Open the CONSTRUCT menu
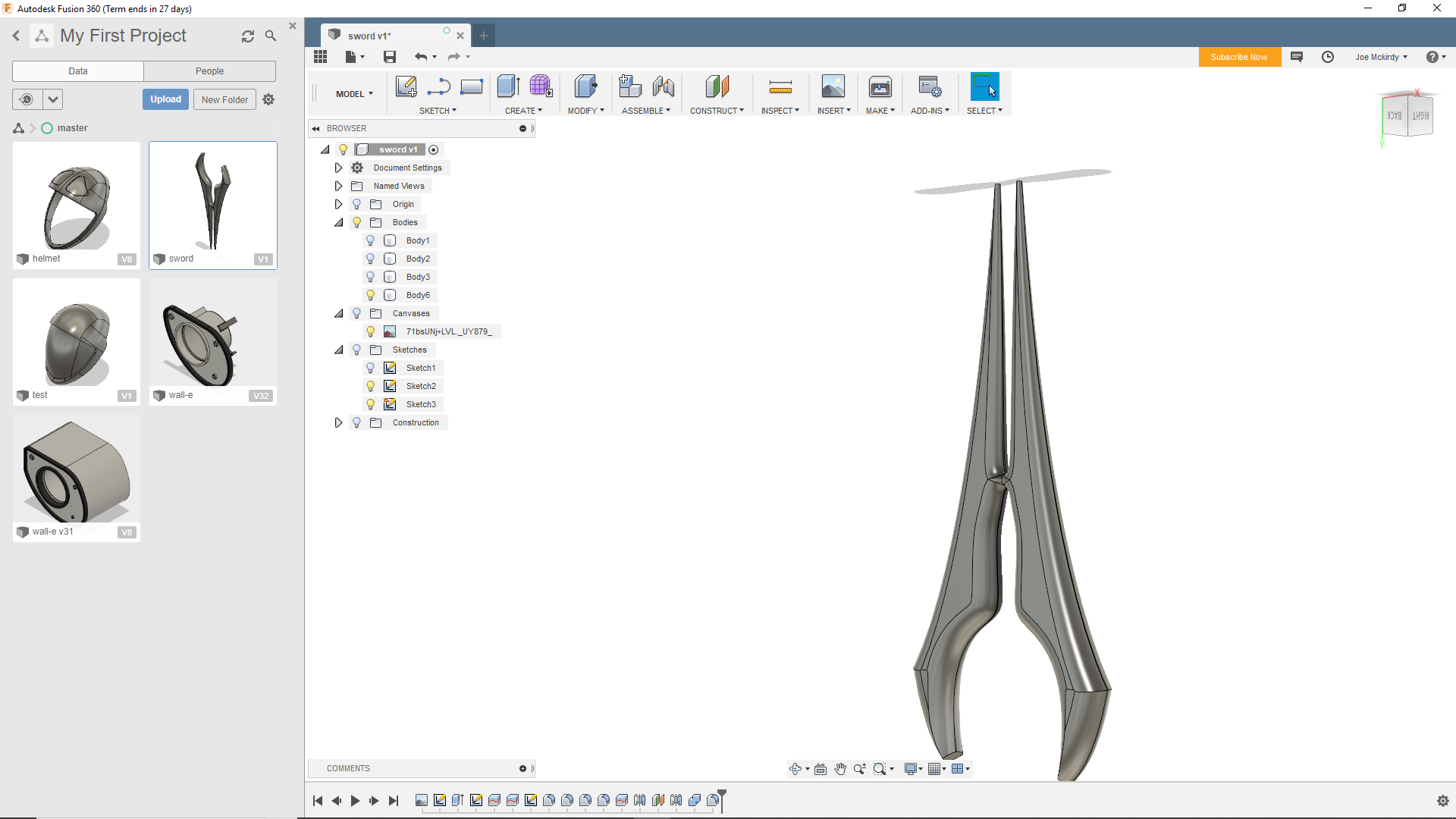 717,111
